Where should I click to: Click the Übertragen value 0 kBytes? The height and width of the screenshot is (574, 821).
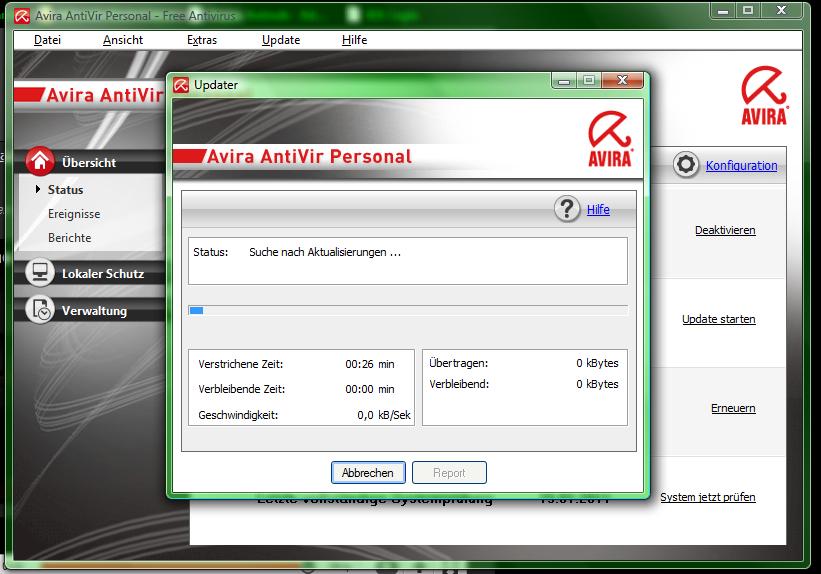click(x=597, y=363)
